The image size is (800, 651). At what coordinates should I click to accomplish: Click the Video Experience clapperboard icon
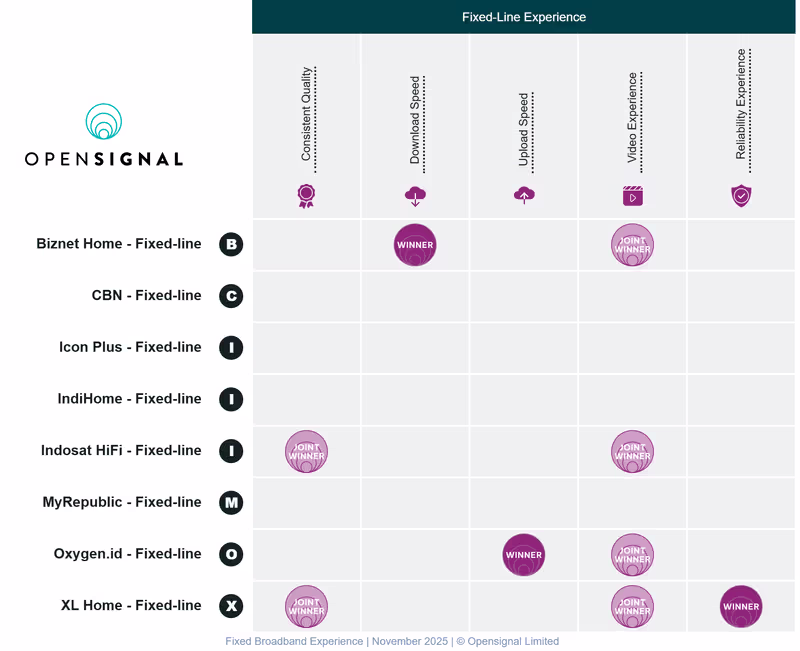[x=632, y=196]
